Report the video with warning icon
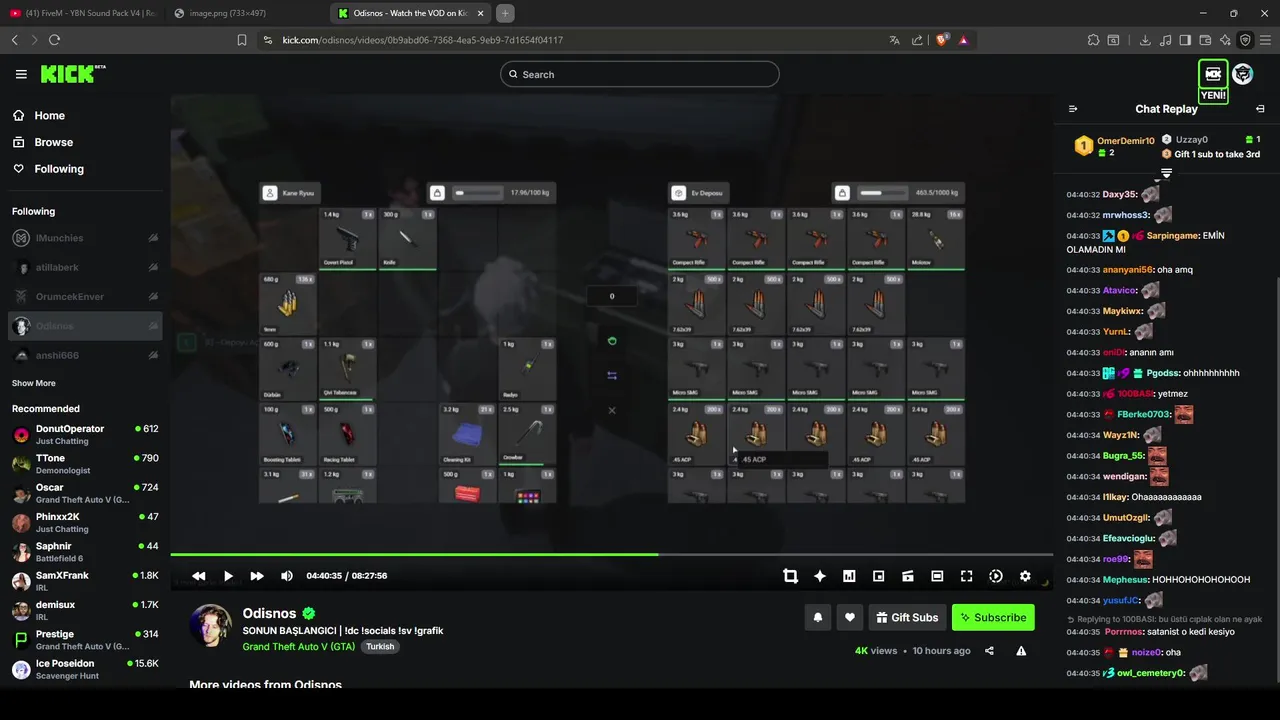This screenshot has height=720, width=1280. coord(1021,651)
